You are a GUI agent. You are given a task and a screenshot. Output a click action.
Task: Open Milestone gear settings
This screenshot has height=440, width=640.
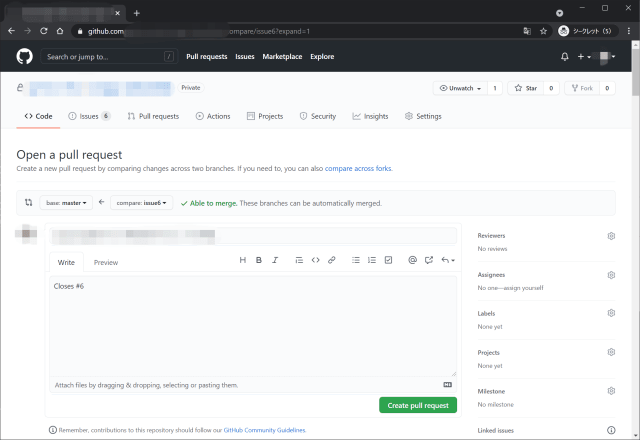611,391
